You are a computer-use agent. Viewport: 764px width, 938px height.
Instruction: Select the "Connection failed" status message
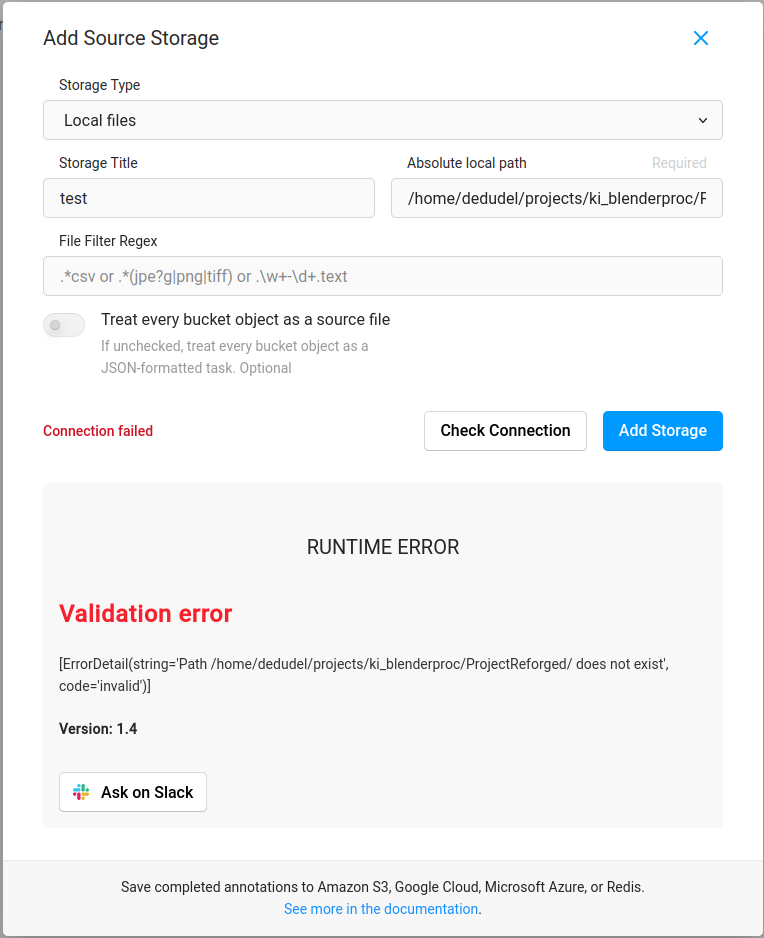(97, 431)
